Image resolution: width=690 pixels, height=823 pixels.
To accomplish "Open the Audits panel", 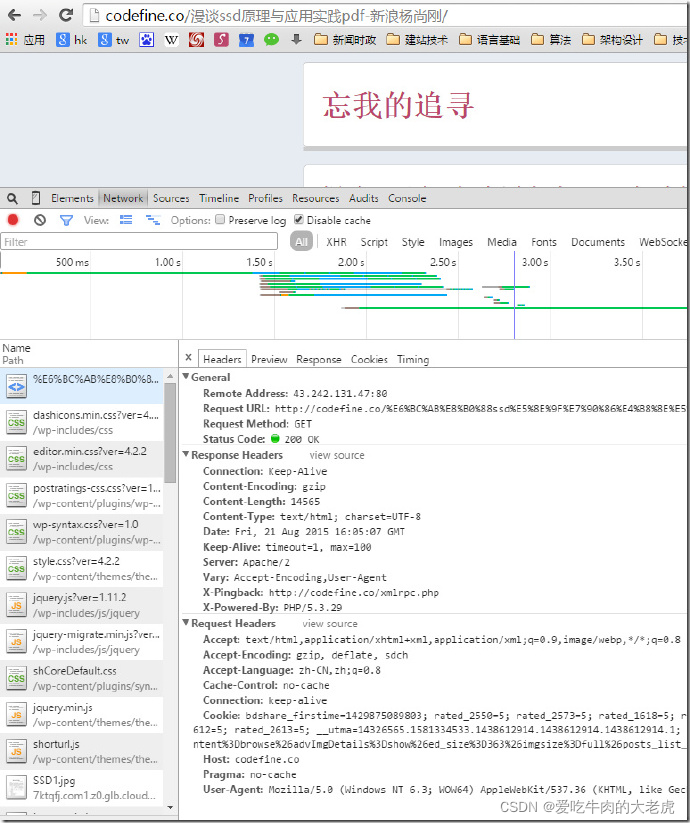I will pos(364,198).
